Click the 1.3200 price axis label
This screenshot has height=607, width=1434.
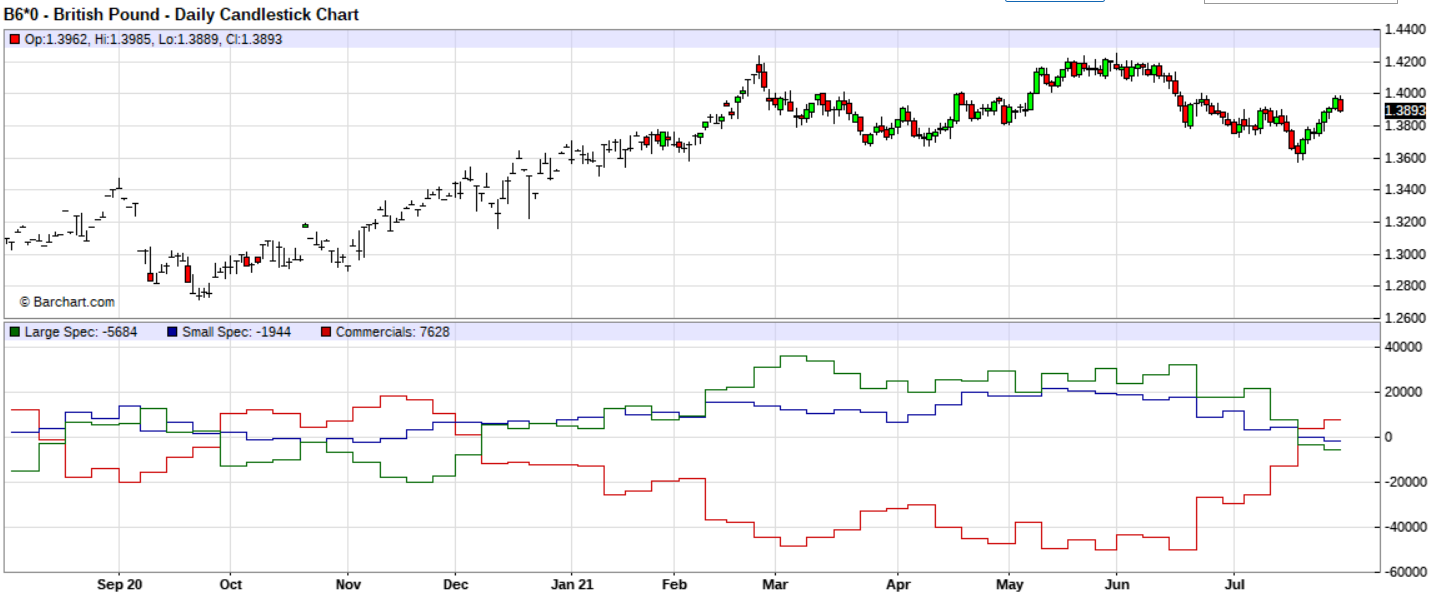pos(1405,222)
